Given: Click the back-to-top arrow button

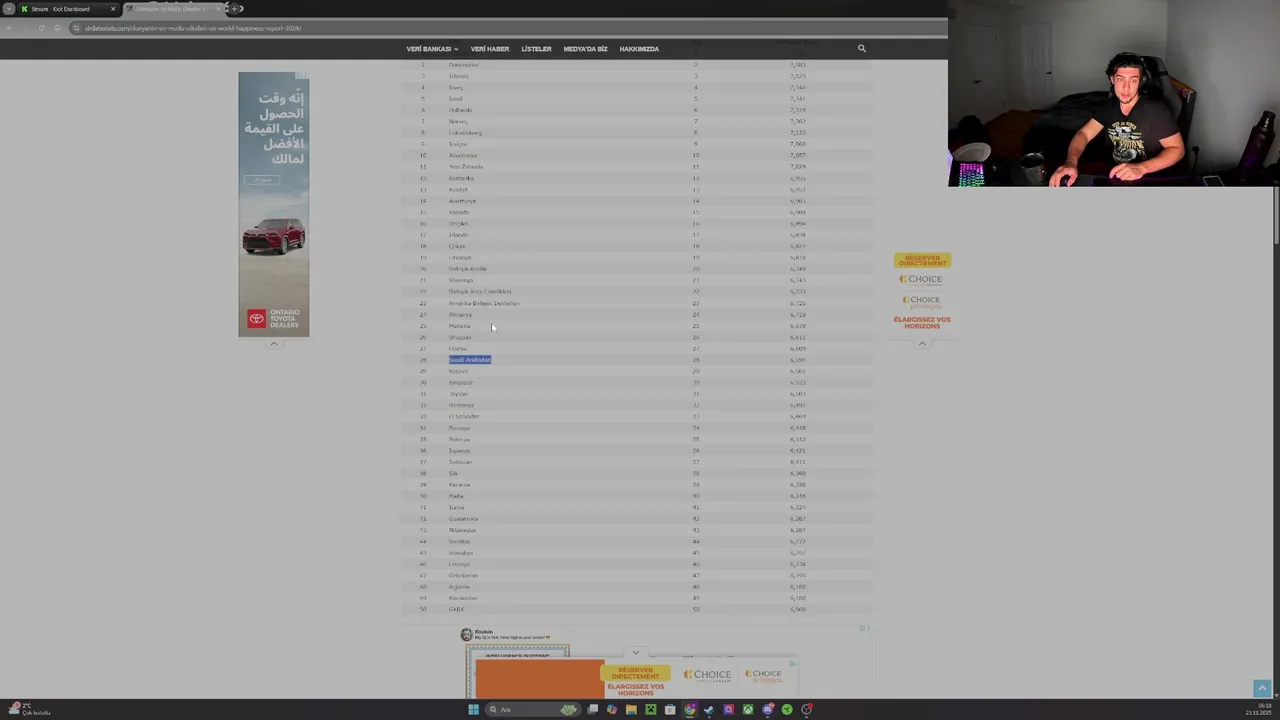Looking at the screenshot, I should [1262, 689].
